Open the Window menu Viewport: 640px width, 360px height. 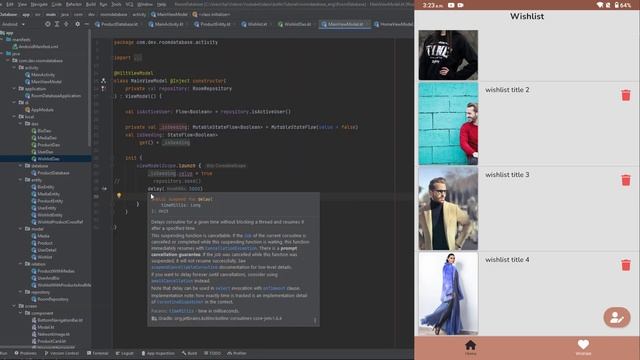[x=145, y=4]
